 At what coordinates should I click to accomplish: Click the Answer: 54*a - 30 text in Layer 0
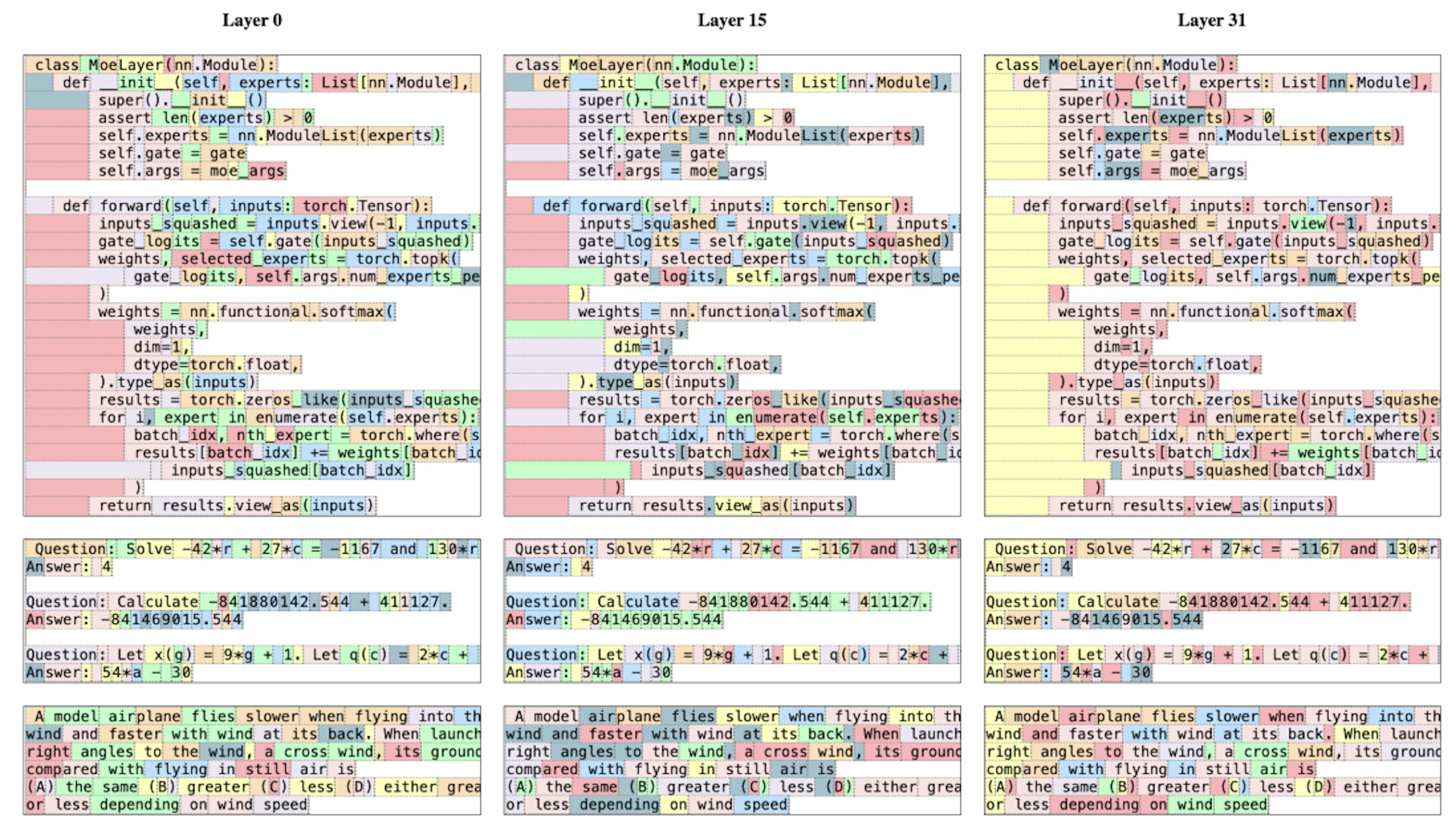[108, 672]
